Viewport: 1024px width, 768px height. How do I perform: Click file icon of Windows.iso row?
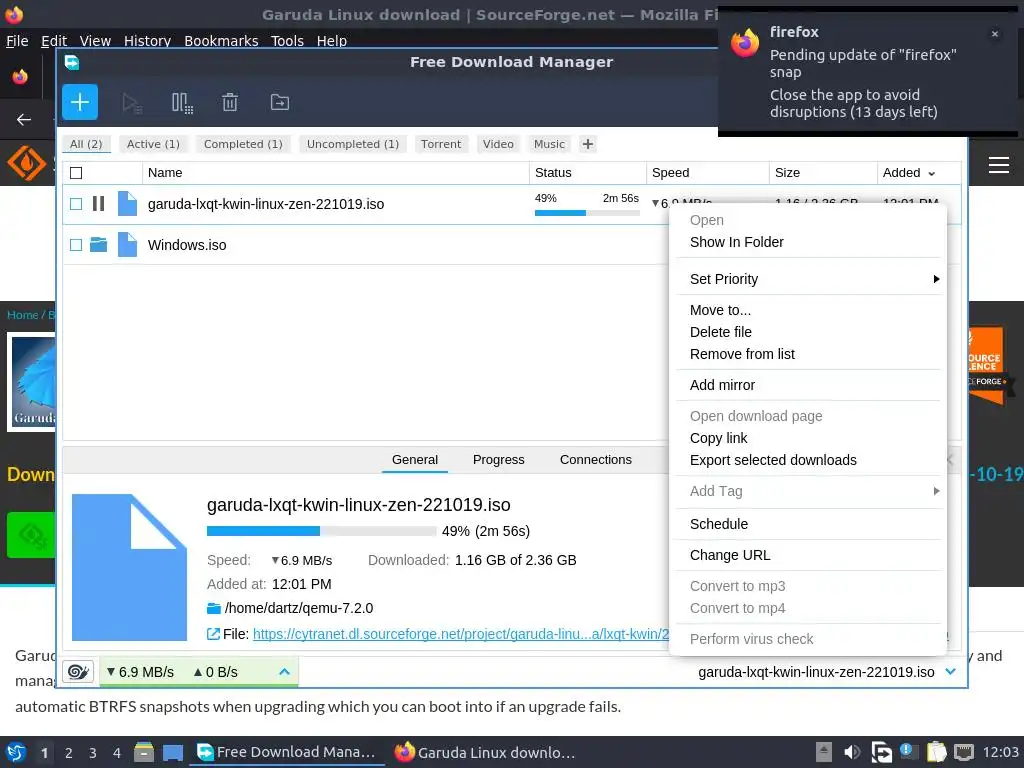point(127,245)
